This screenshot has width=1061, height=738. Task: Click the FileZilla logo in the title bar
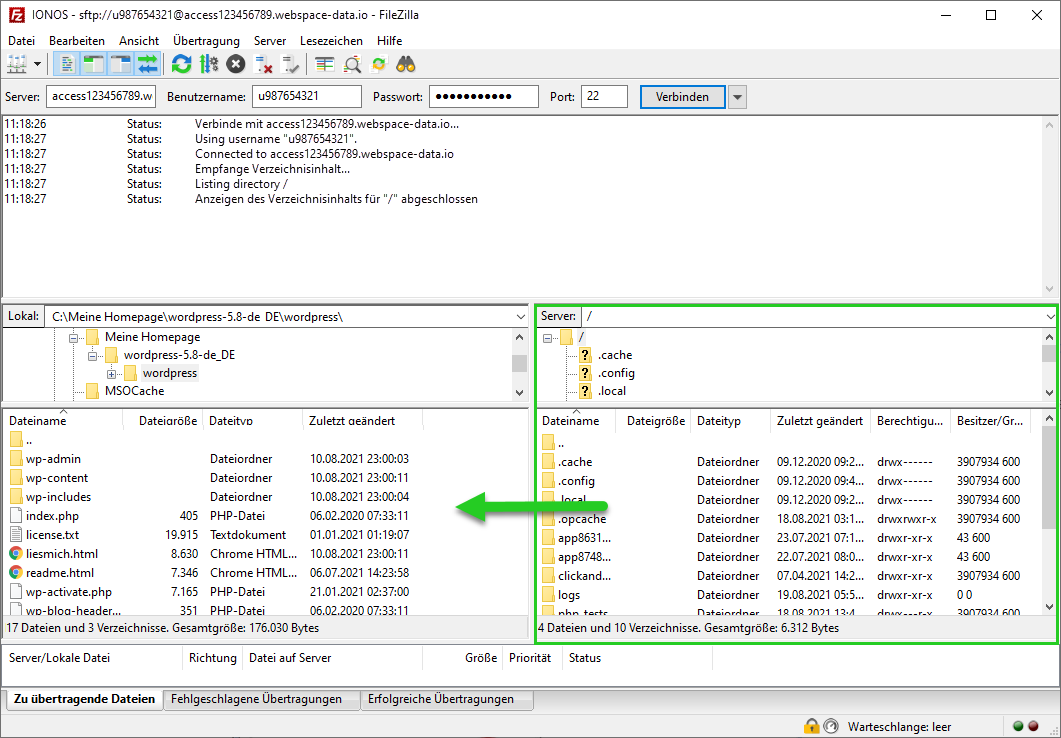click(17, 15)
